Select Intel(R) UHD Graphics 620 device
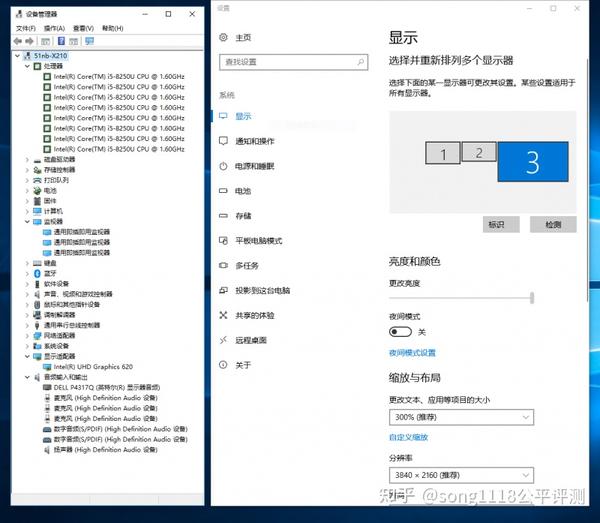Screen dimensions: 600x523 point(93,367)
